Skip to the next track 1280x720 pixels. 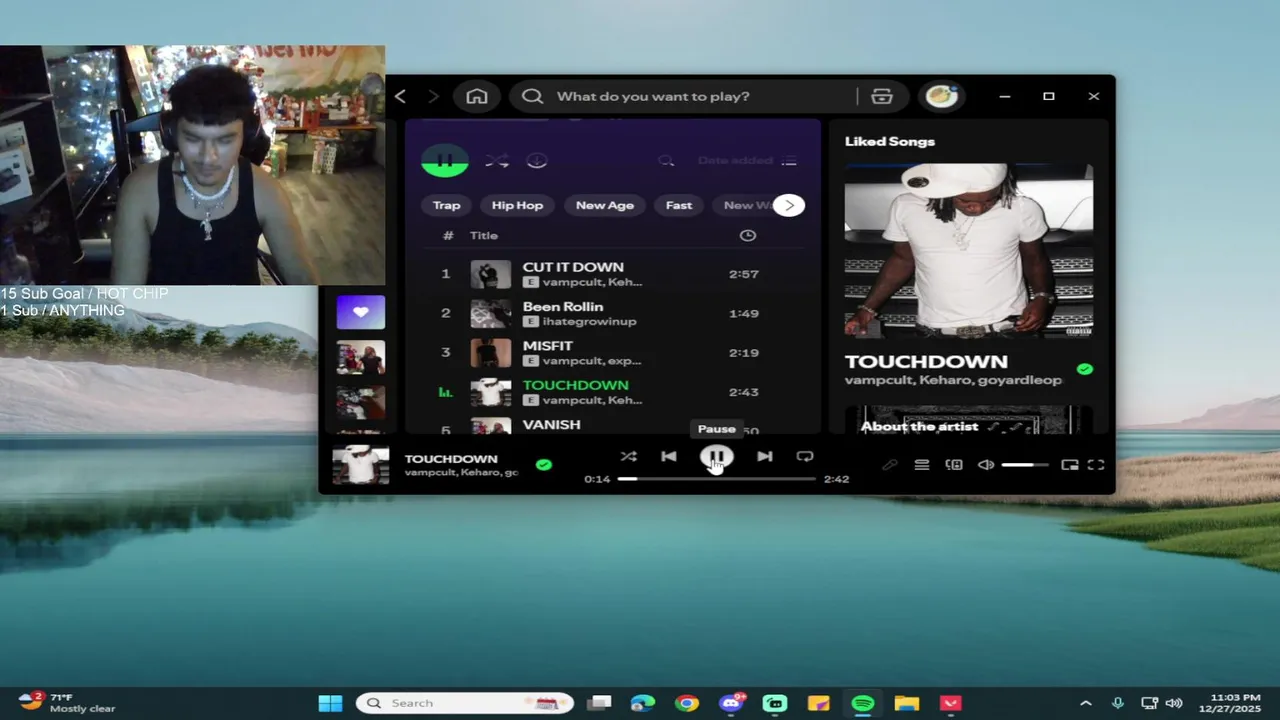pyautogui.click(x=764, y=456)
